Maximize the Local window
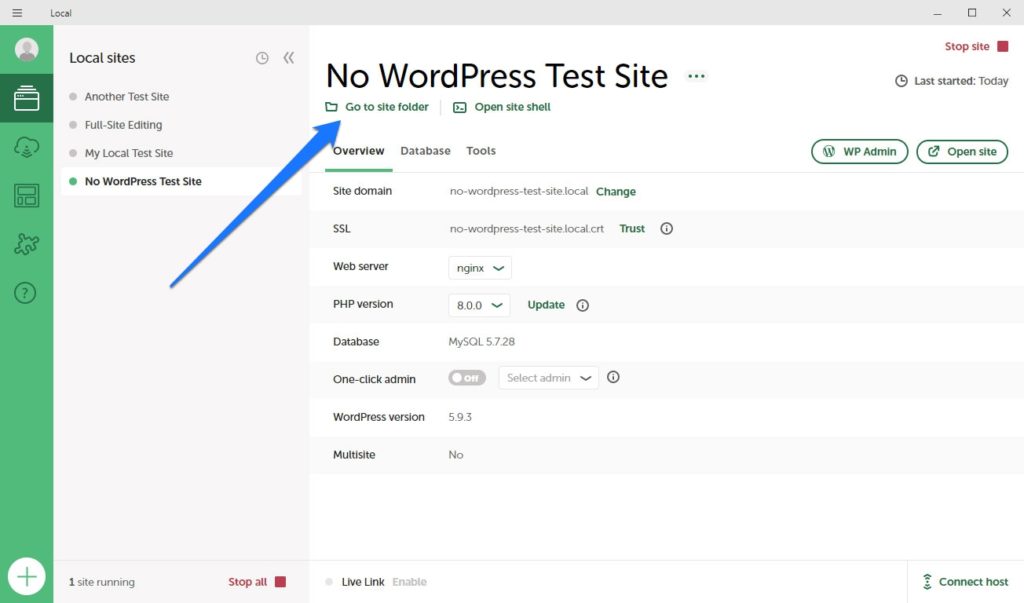Viewport: 1024px width, 603px height. point(972,12)
